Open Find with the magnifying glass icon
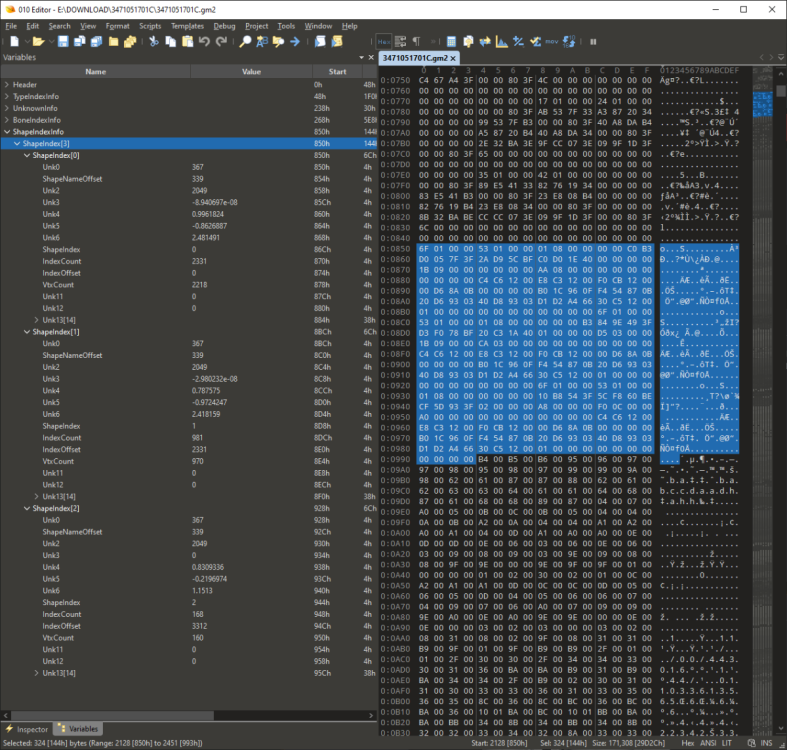The width and height of the screenshot is (787, 750). pos(246,42)
